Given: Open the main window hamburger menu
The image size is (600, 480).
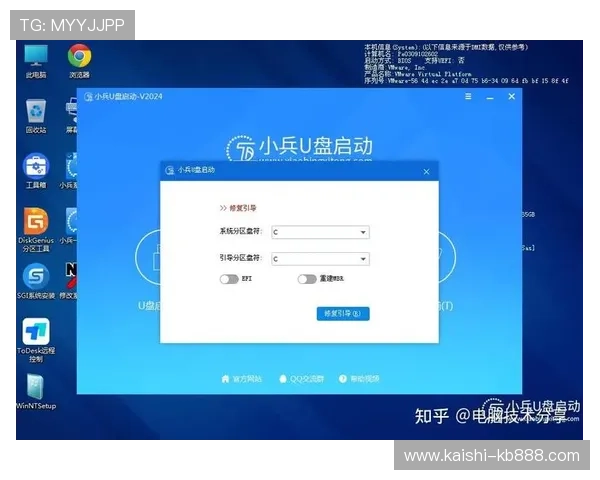Looking at the screenshot, I should [x=468, y=96].
